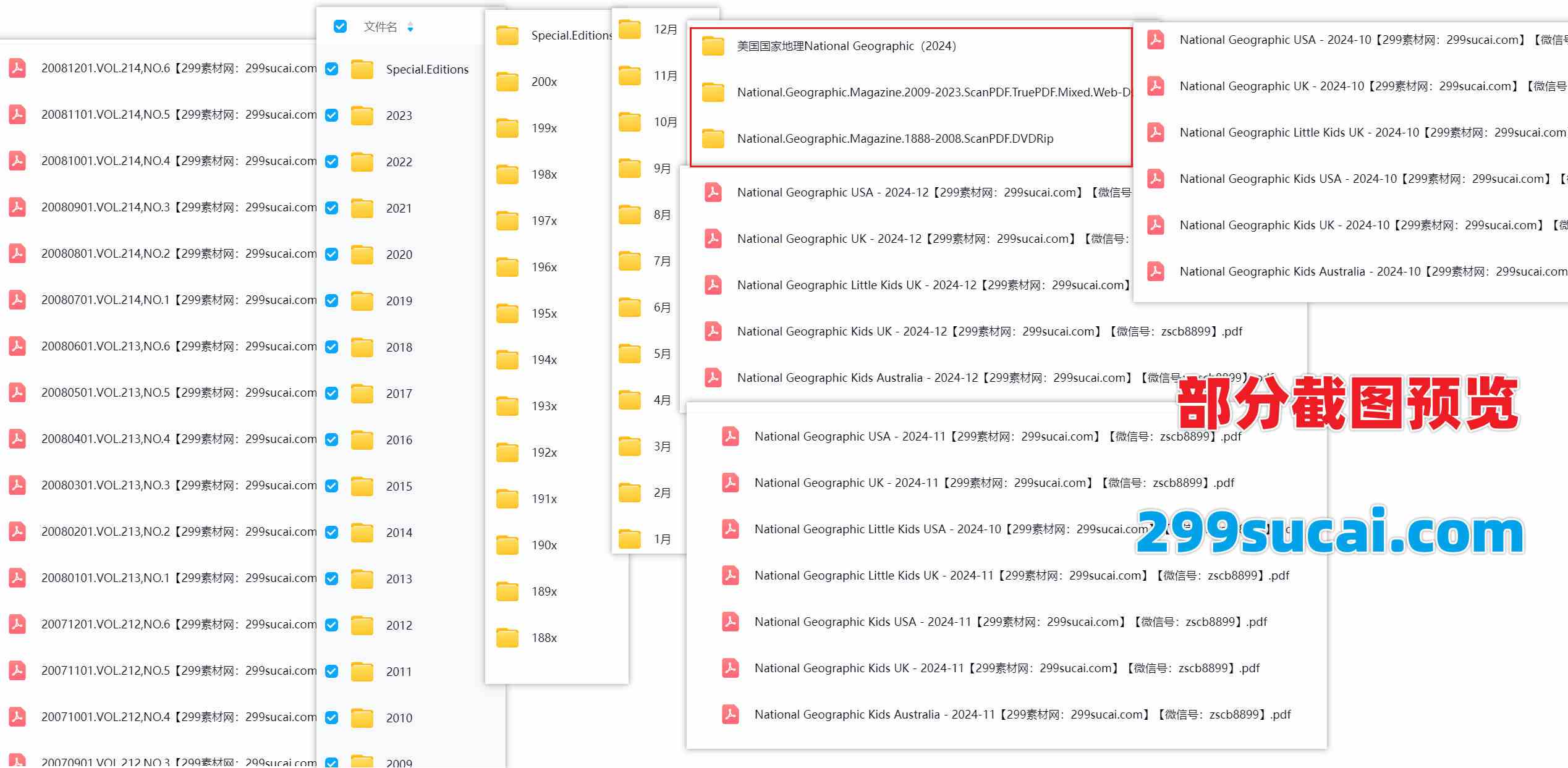Open the 188x decade folder icon
Image resolution: width=1568 pixels, height=768 pixels.
[507, 637]
